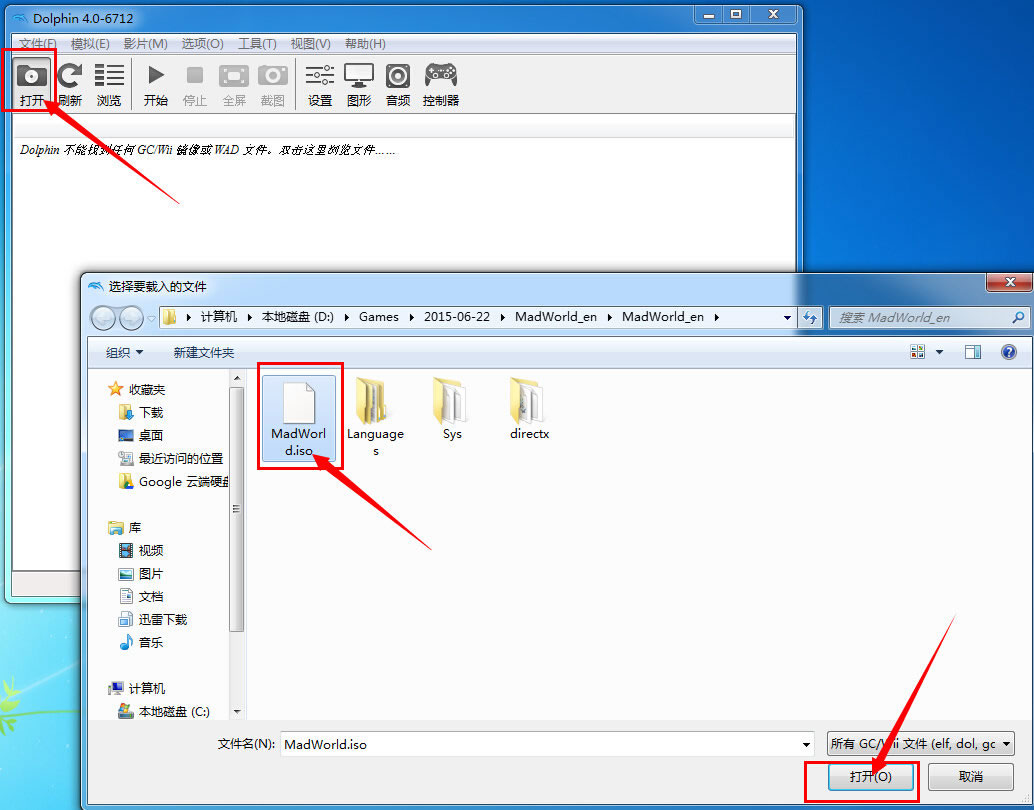This screenshot has height=810, width=1034.
Task: Go back with the dialog Back arrow
Action: pyautogui.click(x=104, y=318)
